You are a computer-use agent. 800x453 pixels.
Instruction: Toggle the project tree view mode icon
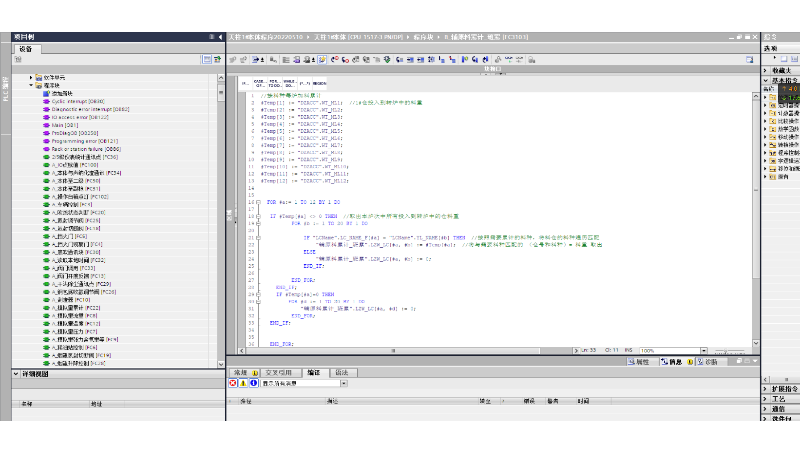(207, 60)
